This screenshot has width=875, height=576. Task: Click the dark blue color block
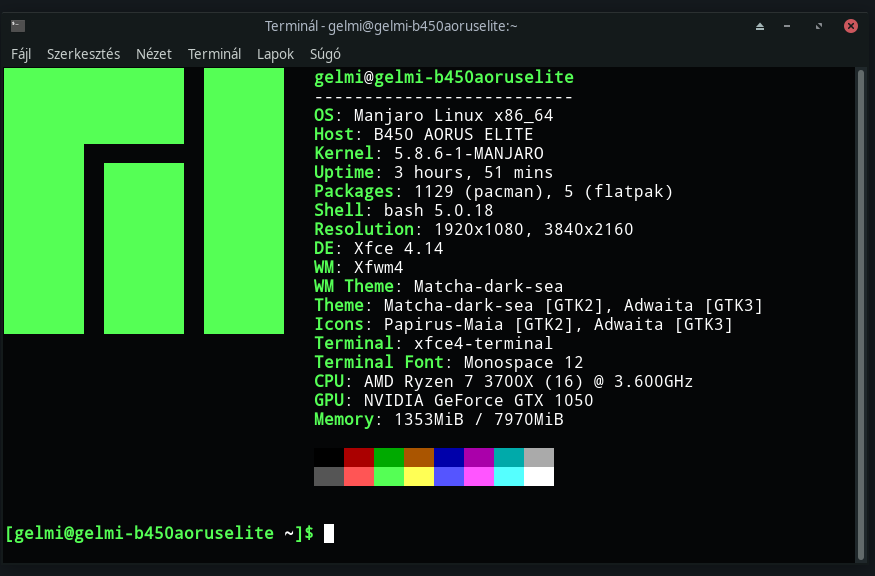pyautogui.click(x=449, y=457)
